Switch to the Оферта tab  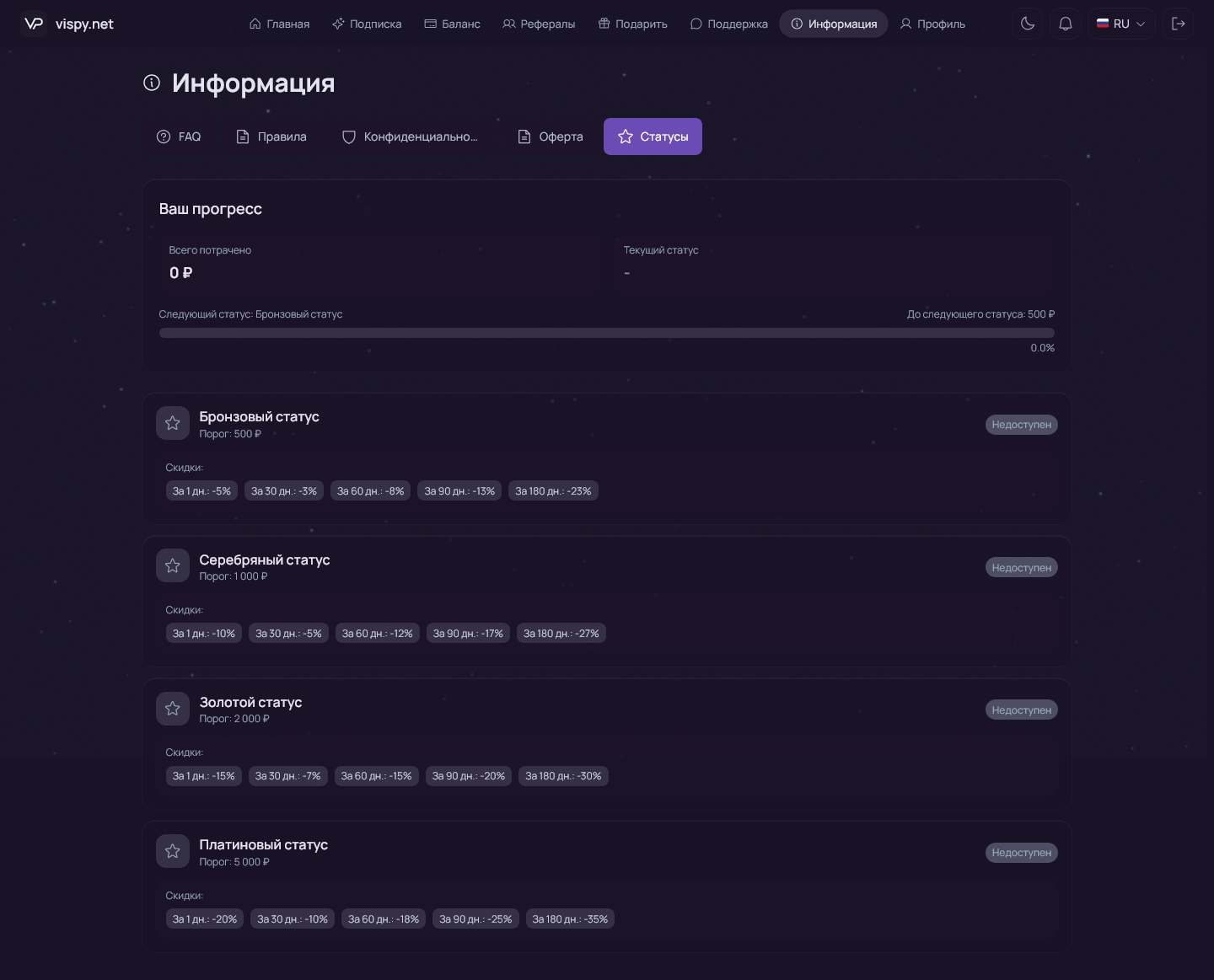[x=550, y=137]
